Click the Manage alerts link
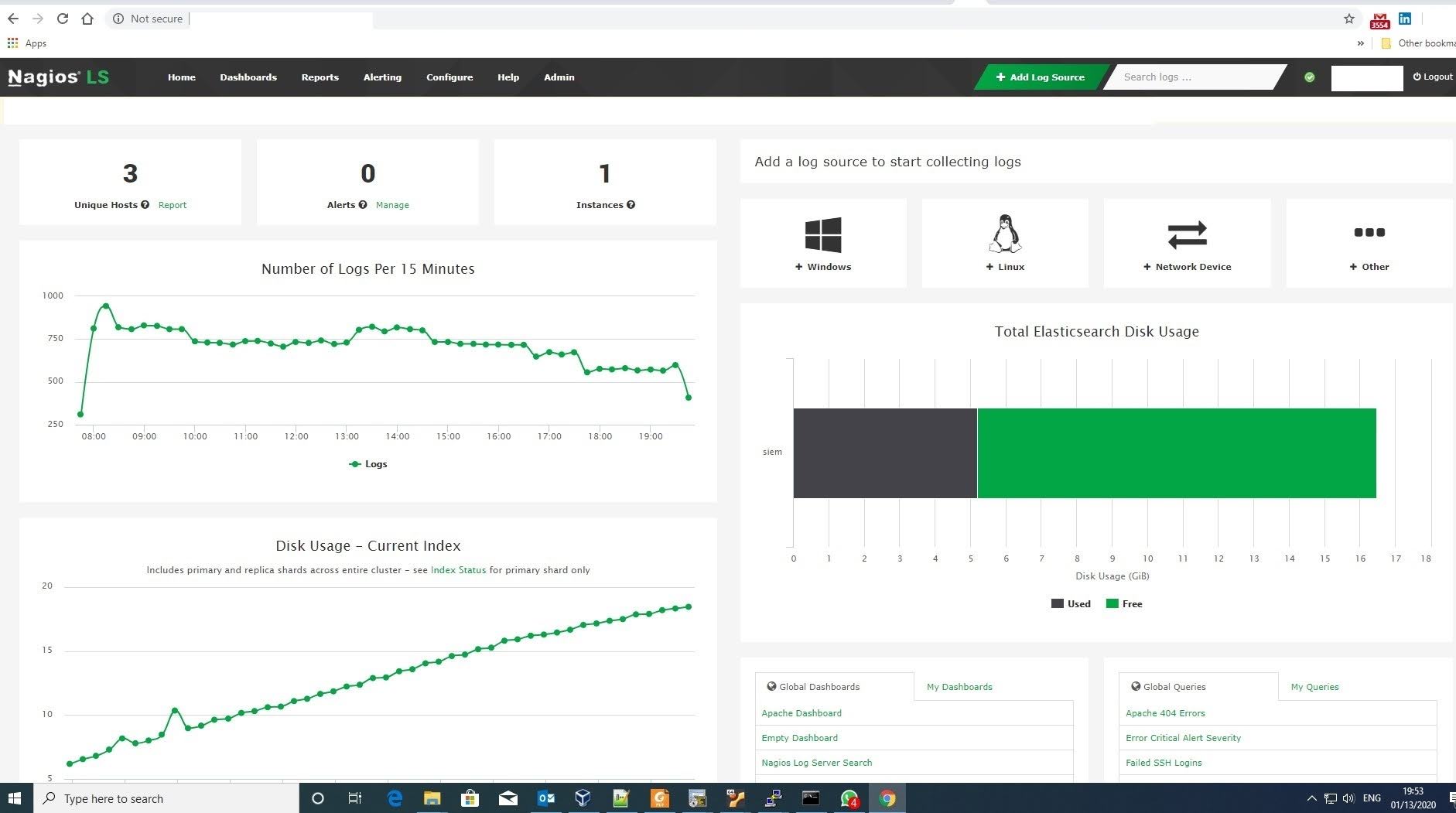Screen dimensions: 1456x813 click(392, 205)
